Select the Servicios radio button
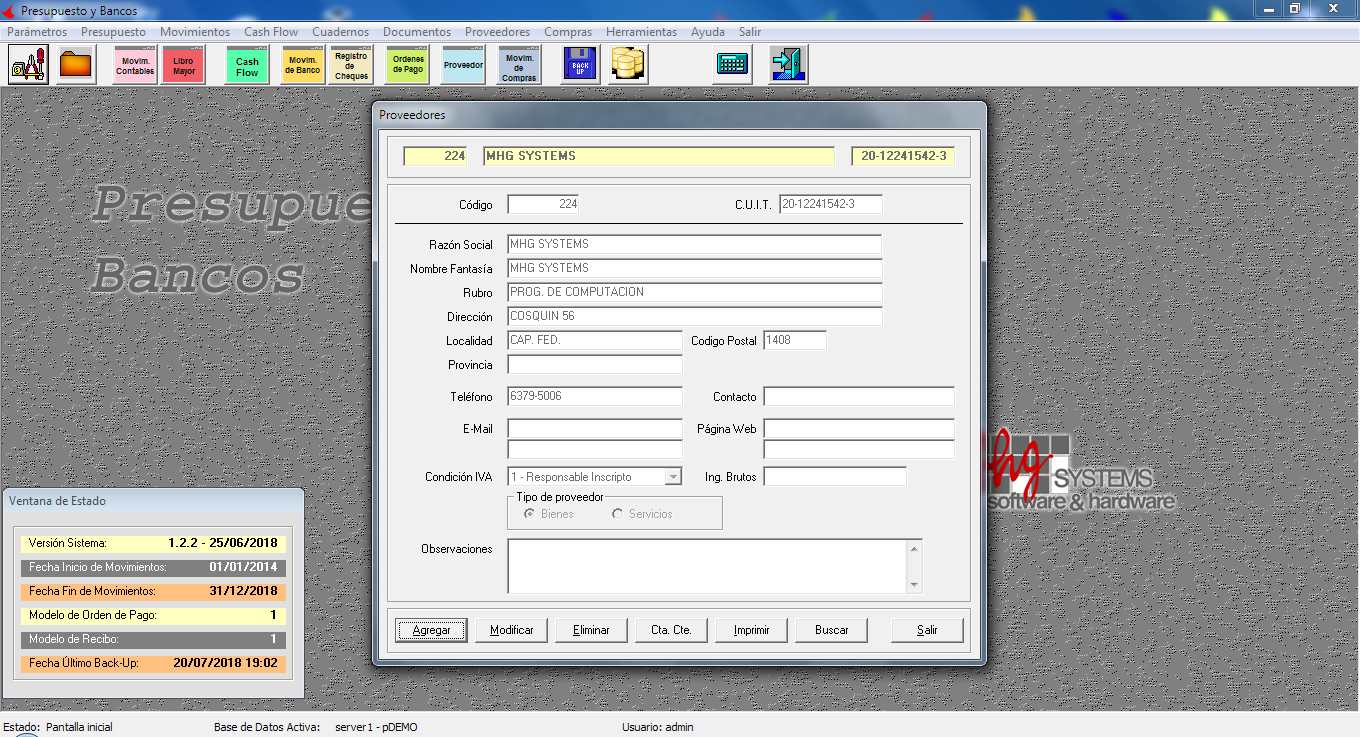The width and height of the screenshot is (1360, 737). pos(618,514)
